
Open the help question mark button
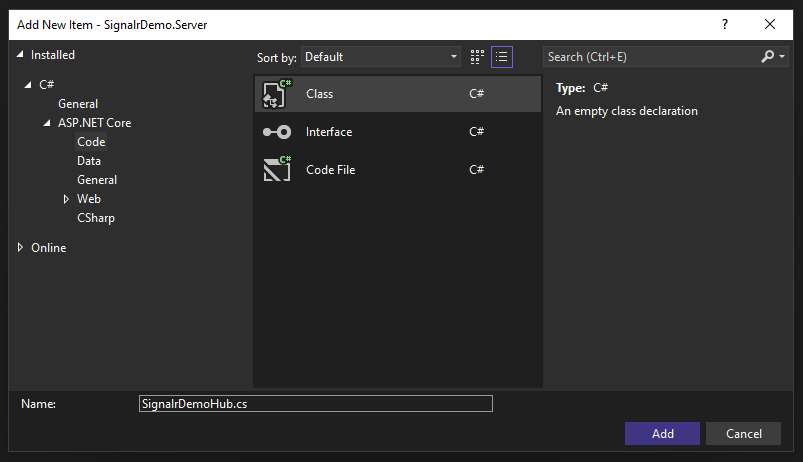pos(725,24)
